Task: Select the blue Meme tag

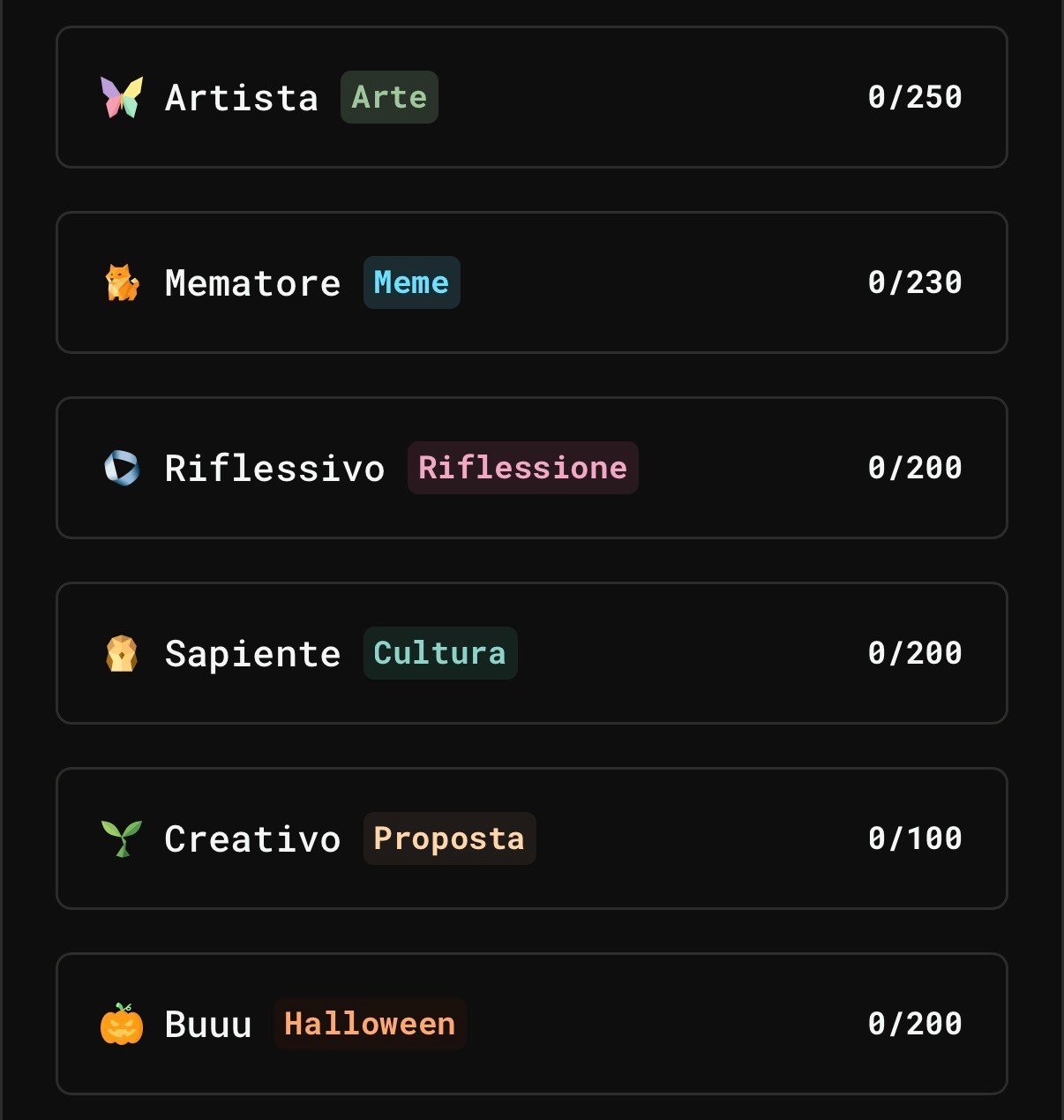Action: [x=411, y=282]
